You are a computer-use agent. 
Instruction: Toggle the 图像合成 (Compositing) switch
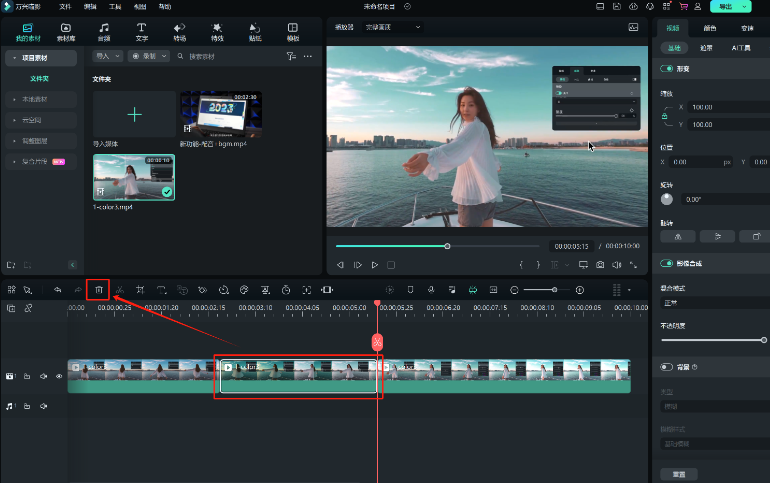point(667,263)
